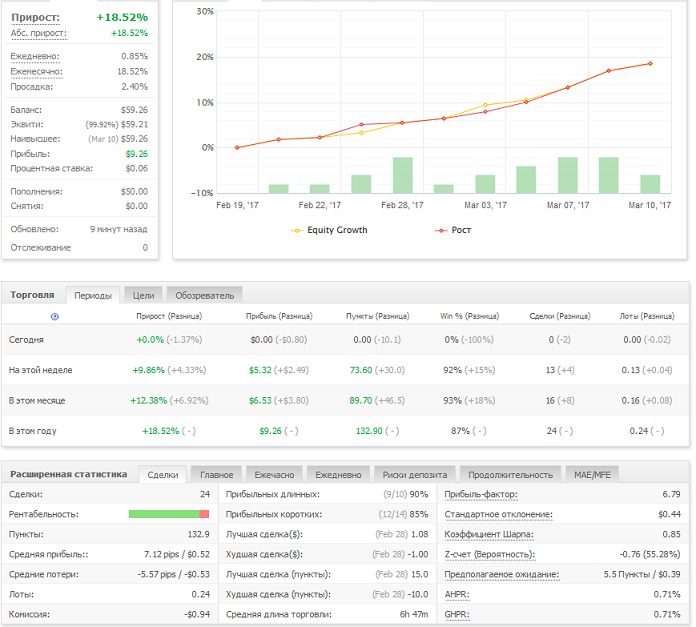
Task: Click the 6.79 profit factor value
Action: 671,494
